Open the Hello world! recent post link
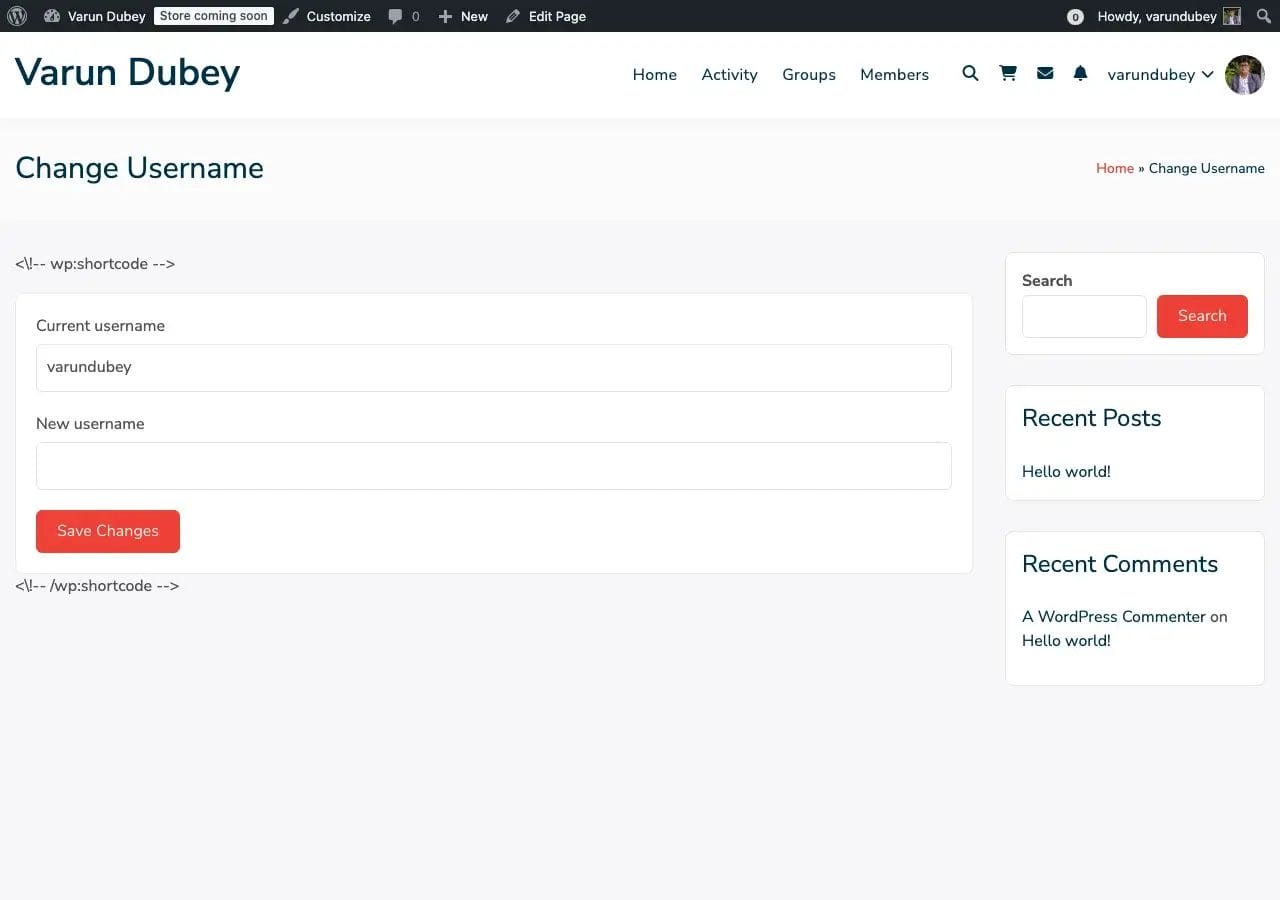 (x=1066, y=472)
